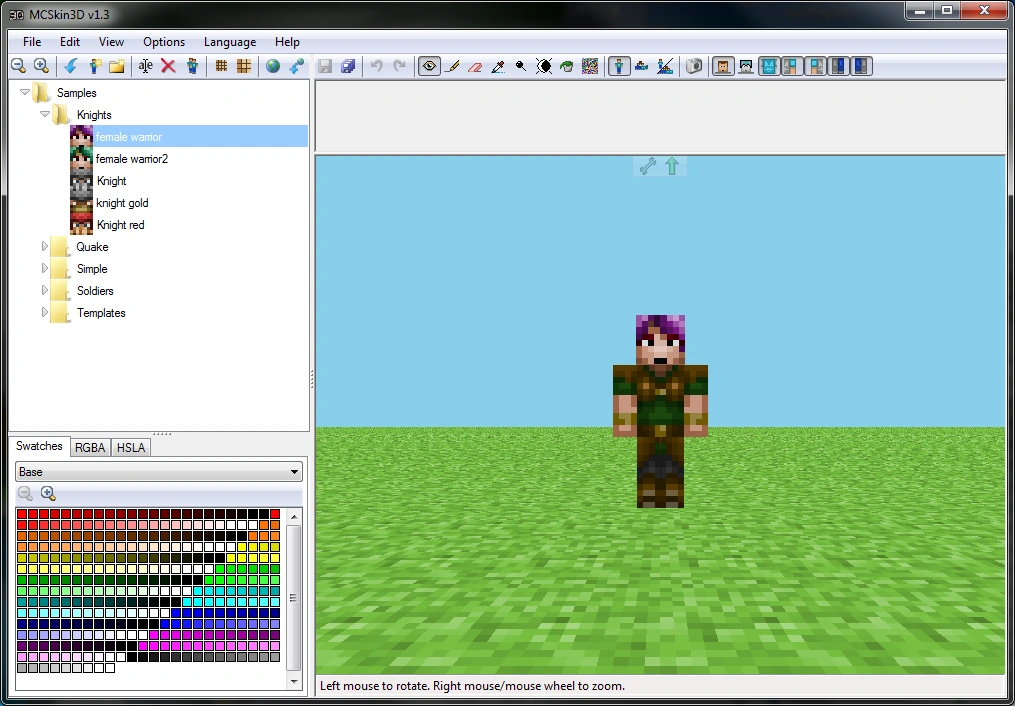Select the noise tool icon

pos(590,66)
